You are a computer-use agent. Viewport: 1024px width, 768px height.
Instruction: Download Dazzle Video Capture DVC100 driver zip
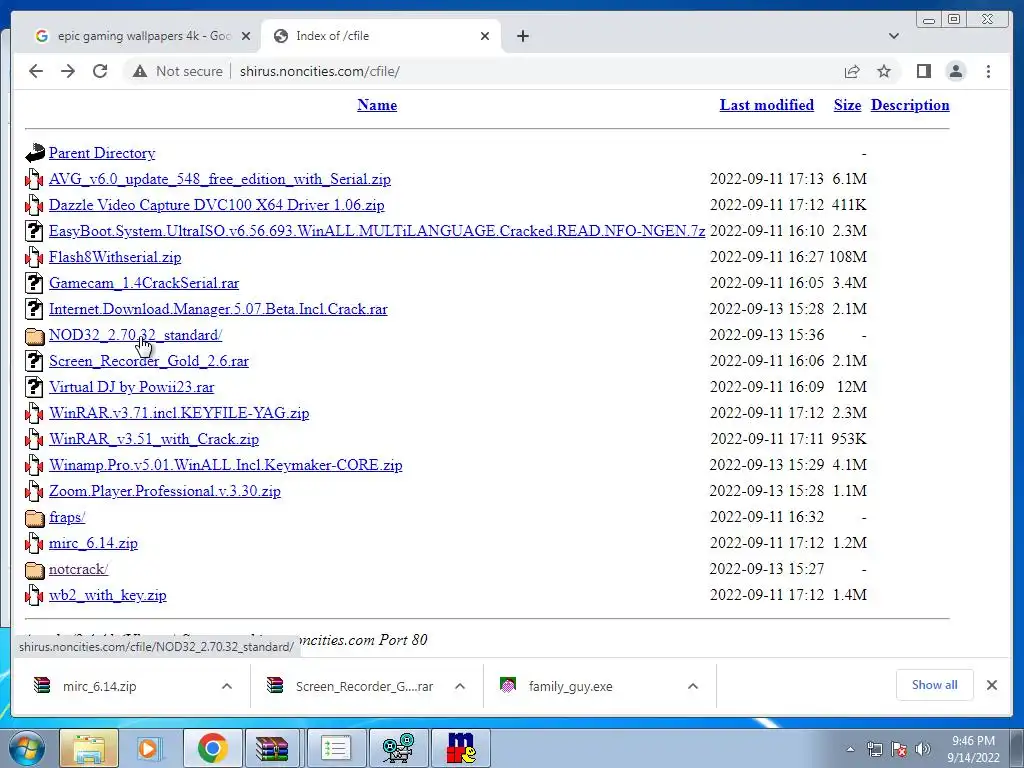click(x=216, y=205)
